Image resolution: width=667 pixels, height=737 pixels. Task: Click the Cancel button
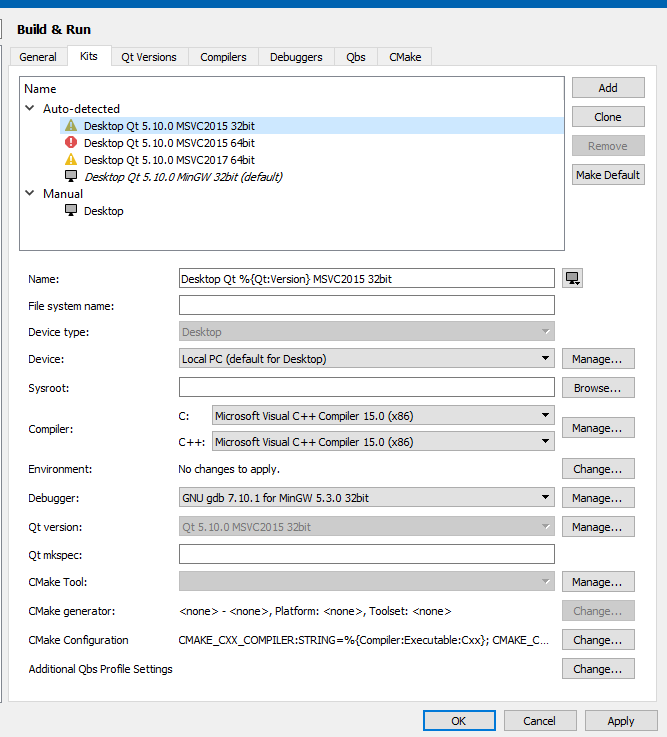coord(540,721)
